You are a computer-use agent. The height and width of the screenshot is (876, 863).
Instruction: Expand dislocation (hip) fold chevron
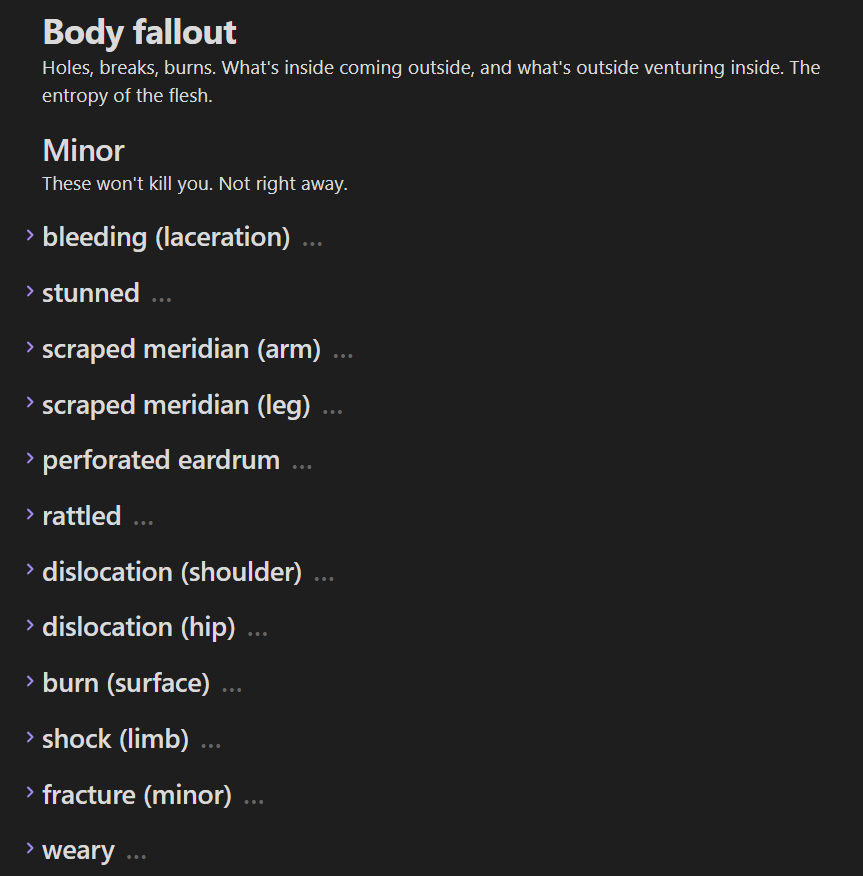tap(30, 625)
